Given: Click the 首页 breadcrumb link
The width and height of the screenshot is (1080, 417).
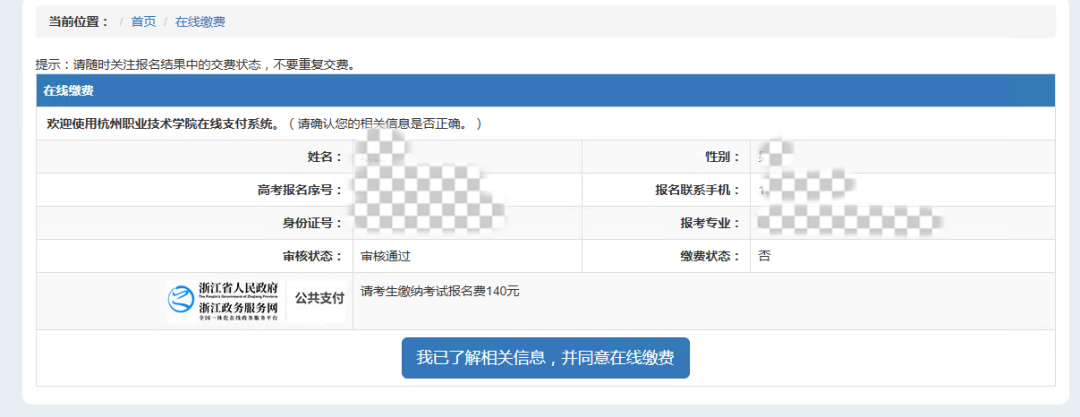Looking at the screenshot, I should (x=143, y=21).
